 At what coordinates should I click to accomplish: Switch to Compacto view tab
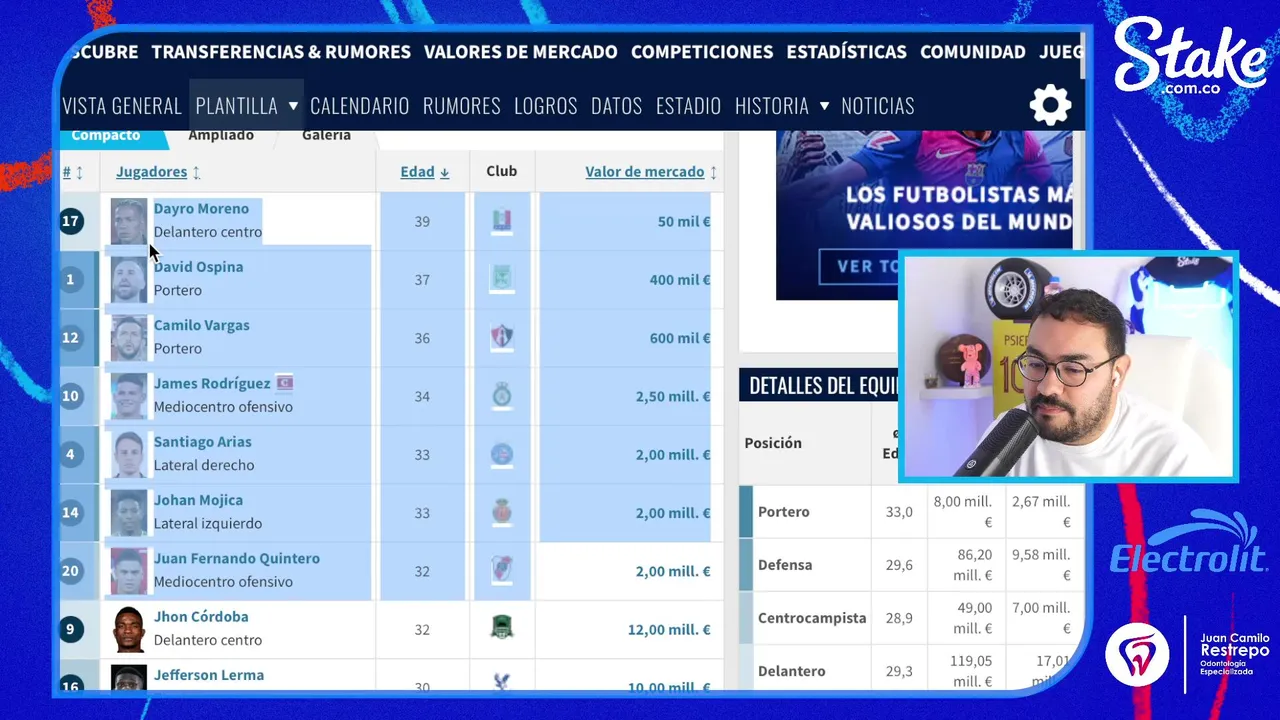click(106, 136)
